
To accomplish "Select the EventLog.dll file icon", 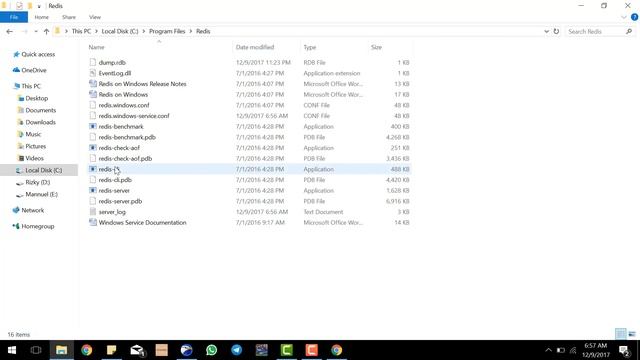I will 93,73.
